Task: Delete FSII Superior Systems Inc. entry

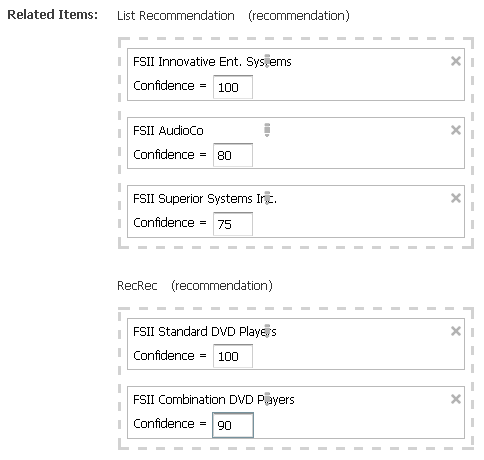Action: pos(455,198)
